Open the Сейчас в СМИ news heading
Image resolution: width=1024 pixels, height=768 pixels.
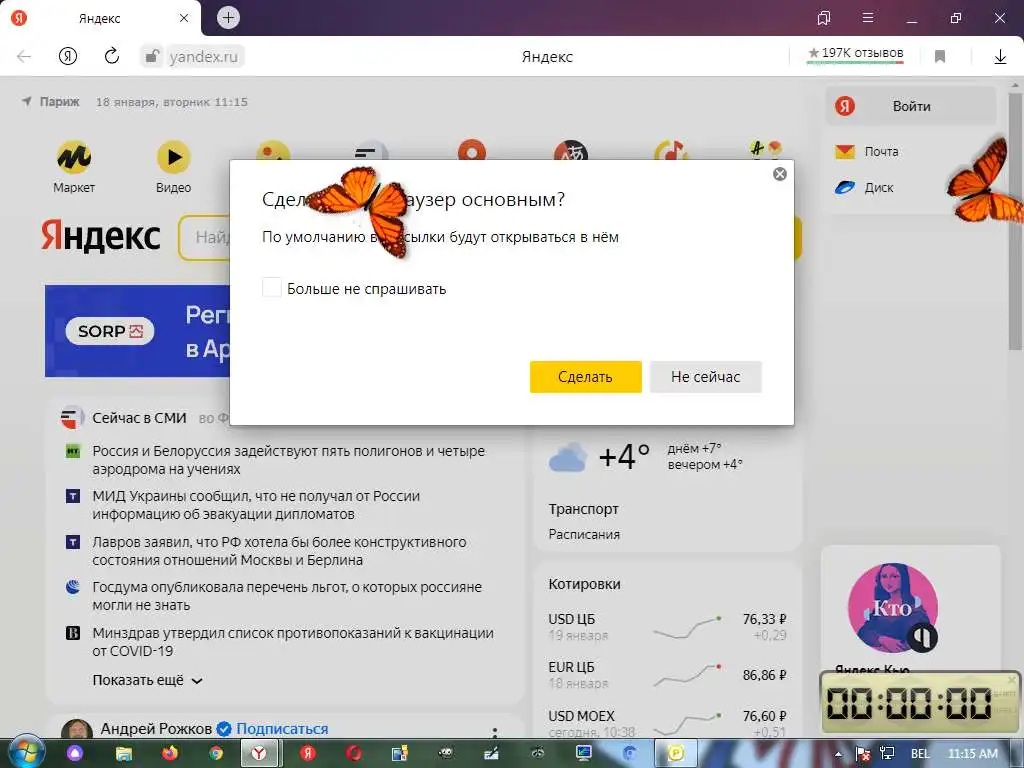pyautogui.click(x=139, y=418)
